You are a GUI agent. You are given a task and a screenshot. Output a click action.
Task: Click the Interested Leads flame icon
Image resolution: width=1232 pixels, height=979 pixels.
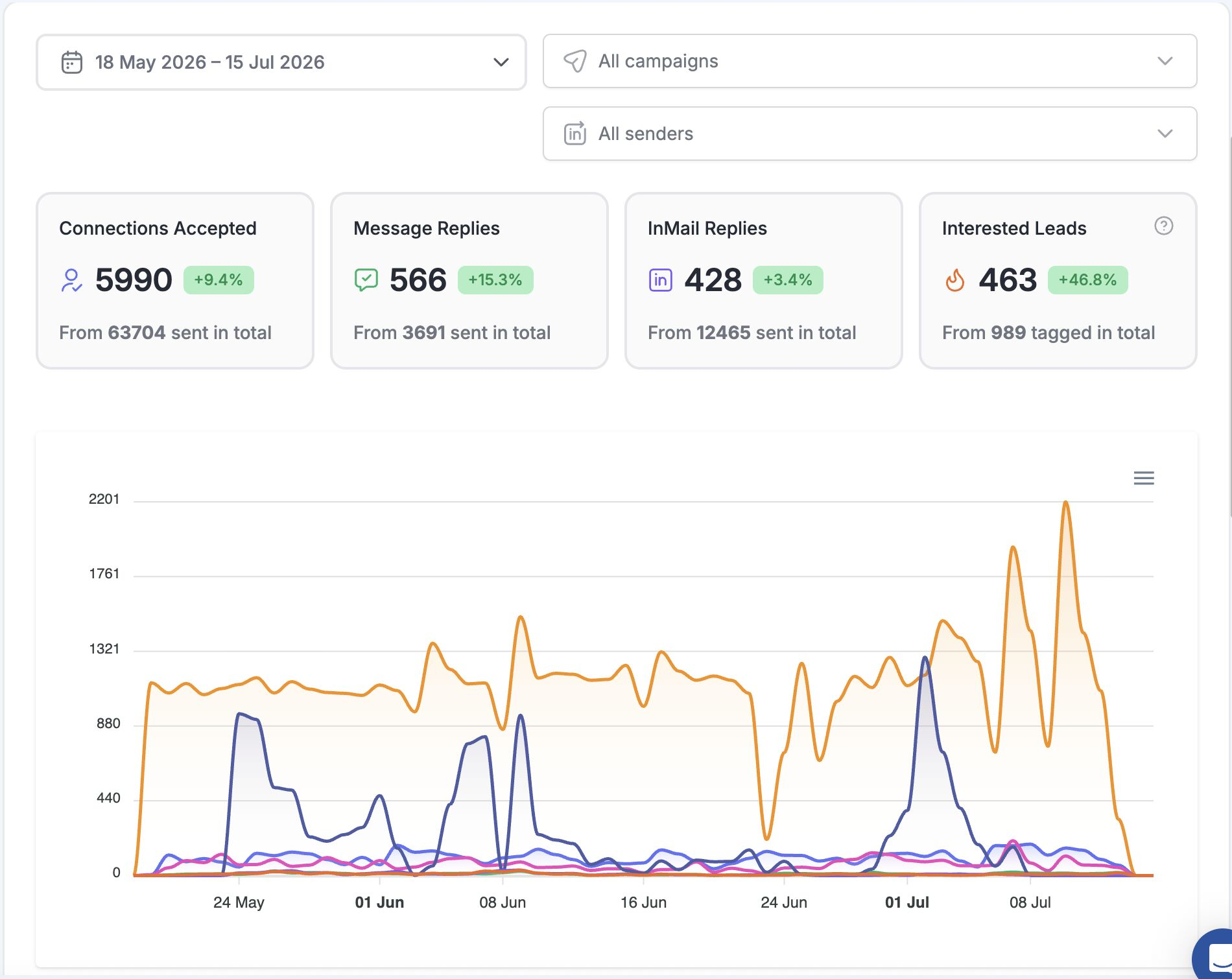tap(954, 280)
